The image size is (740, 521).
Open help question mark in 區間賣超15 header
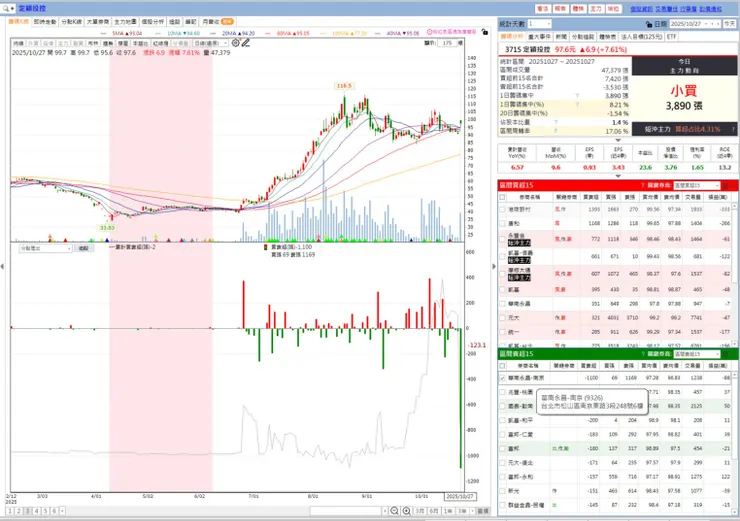643,354
